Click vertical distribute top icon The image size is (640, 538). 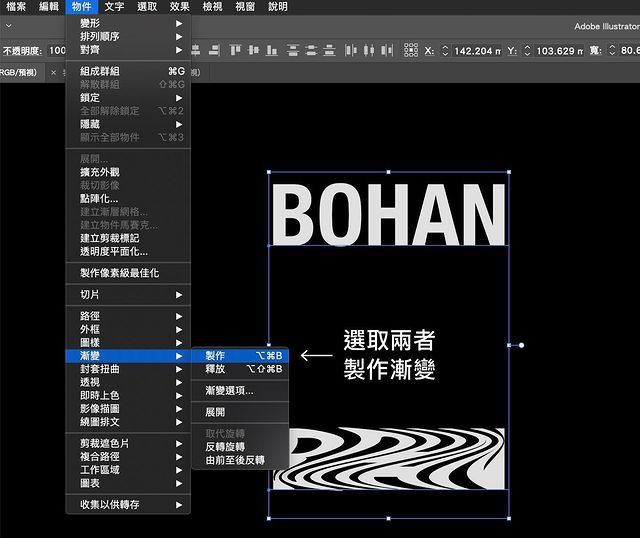tap(293, 50)
